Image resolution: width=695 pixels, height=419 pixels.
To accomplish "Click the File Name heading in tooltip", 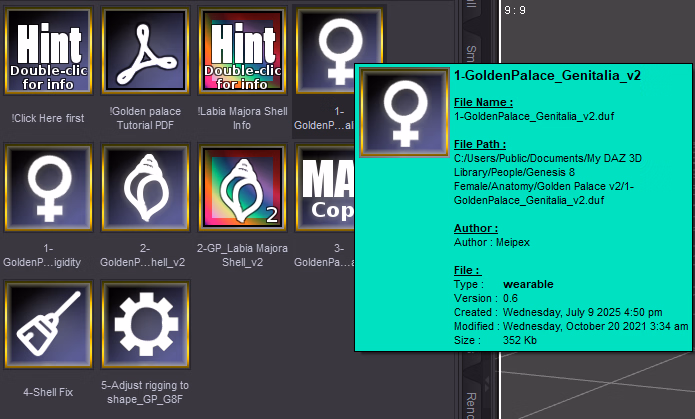I will (485, 102).
